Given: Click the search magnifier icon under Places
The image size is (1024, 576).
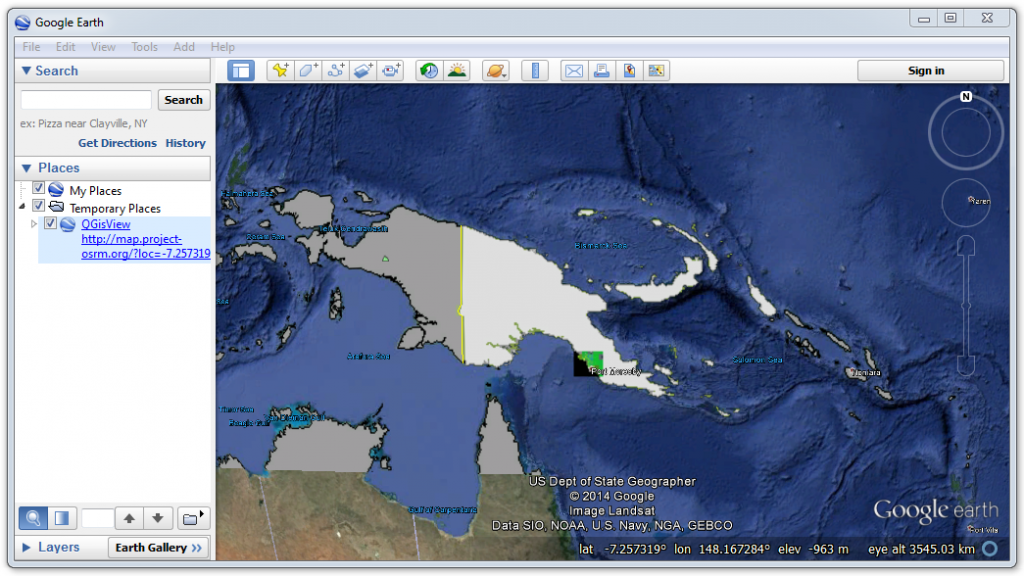Looking at the screenshot, I should [33, 519].
